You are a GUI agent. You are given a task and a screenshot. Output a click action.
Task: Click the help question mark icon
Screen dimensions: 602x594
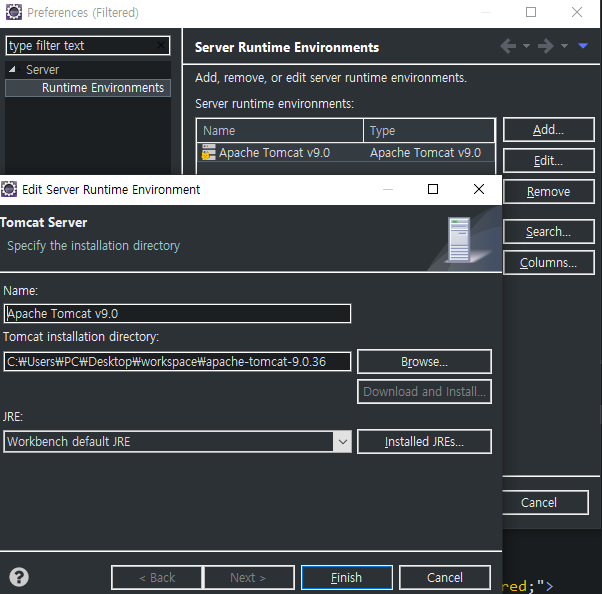(19, 577)
